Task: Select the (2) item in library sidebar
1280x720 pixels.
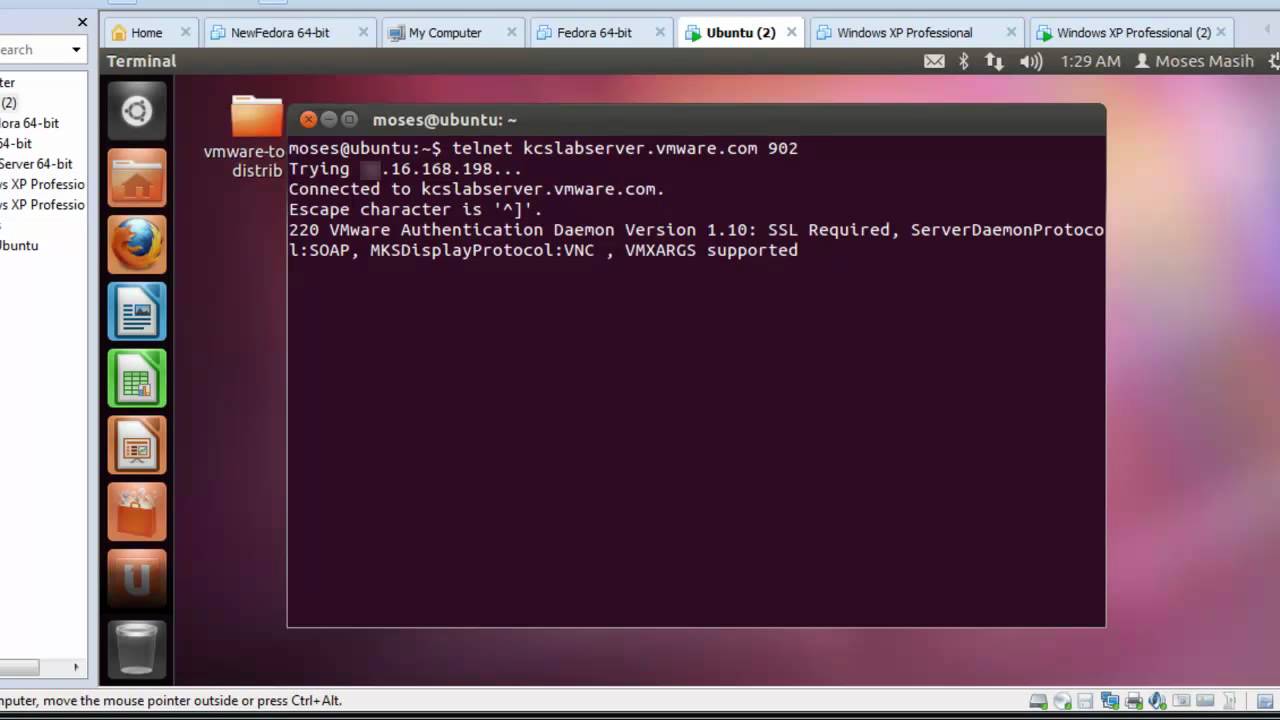Action: click(x=9, y=103)
